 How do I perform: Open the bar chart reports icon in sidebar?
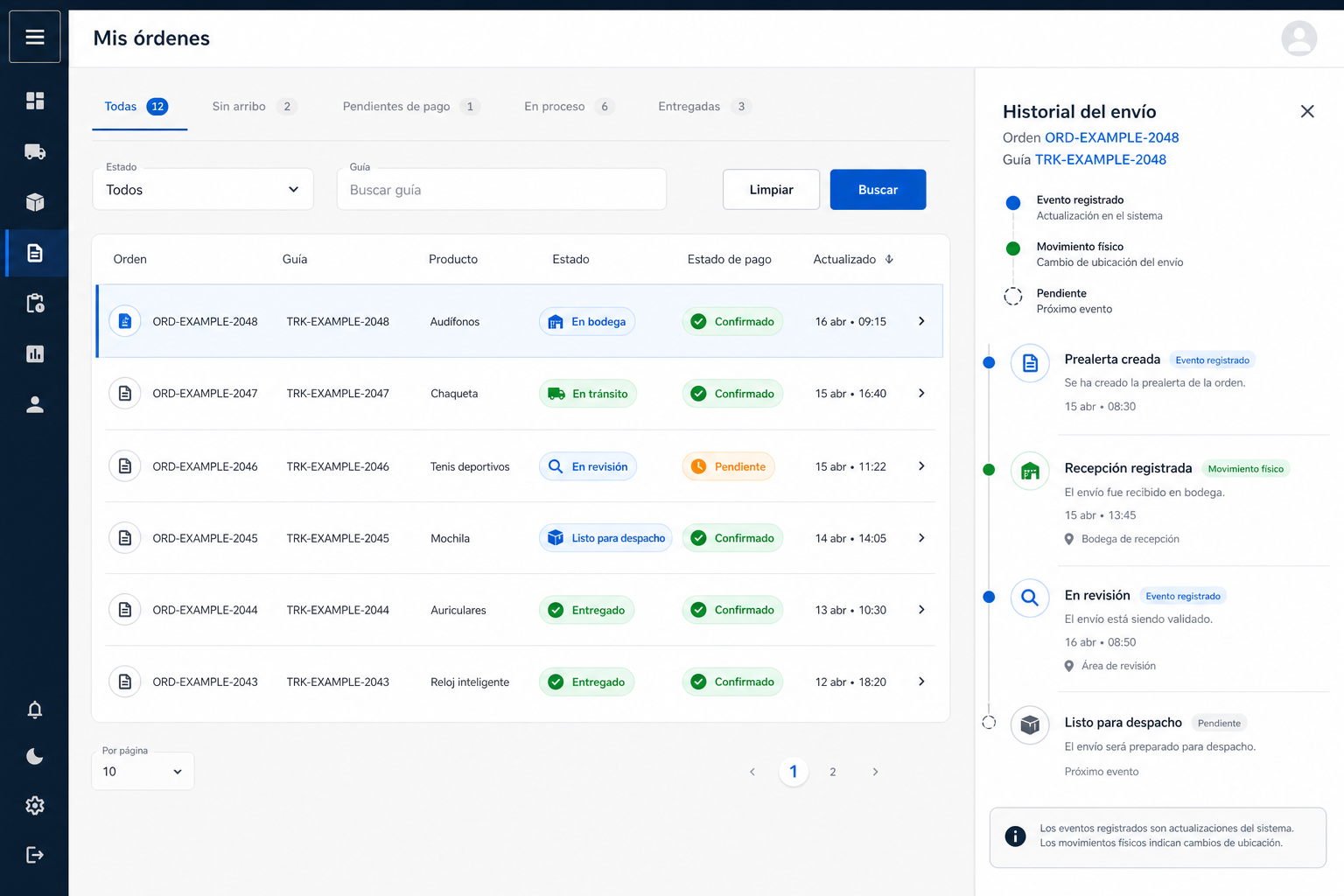click(x=35, y=353)
